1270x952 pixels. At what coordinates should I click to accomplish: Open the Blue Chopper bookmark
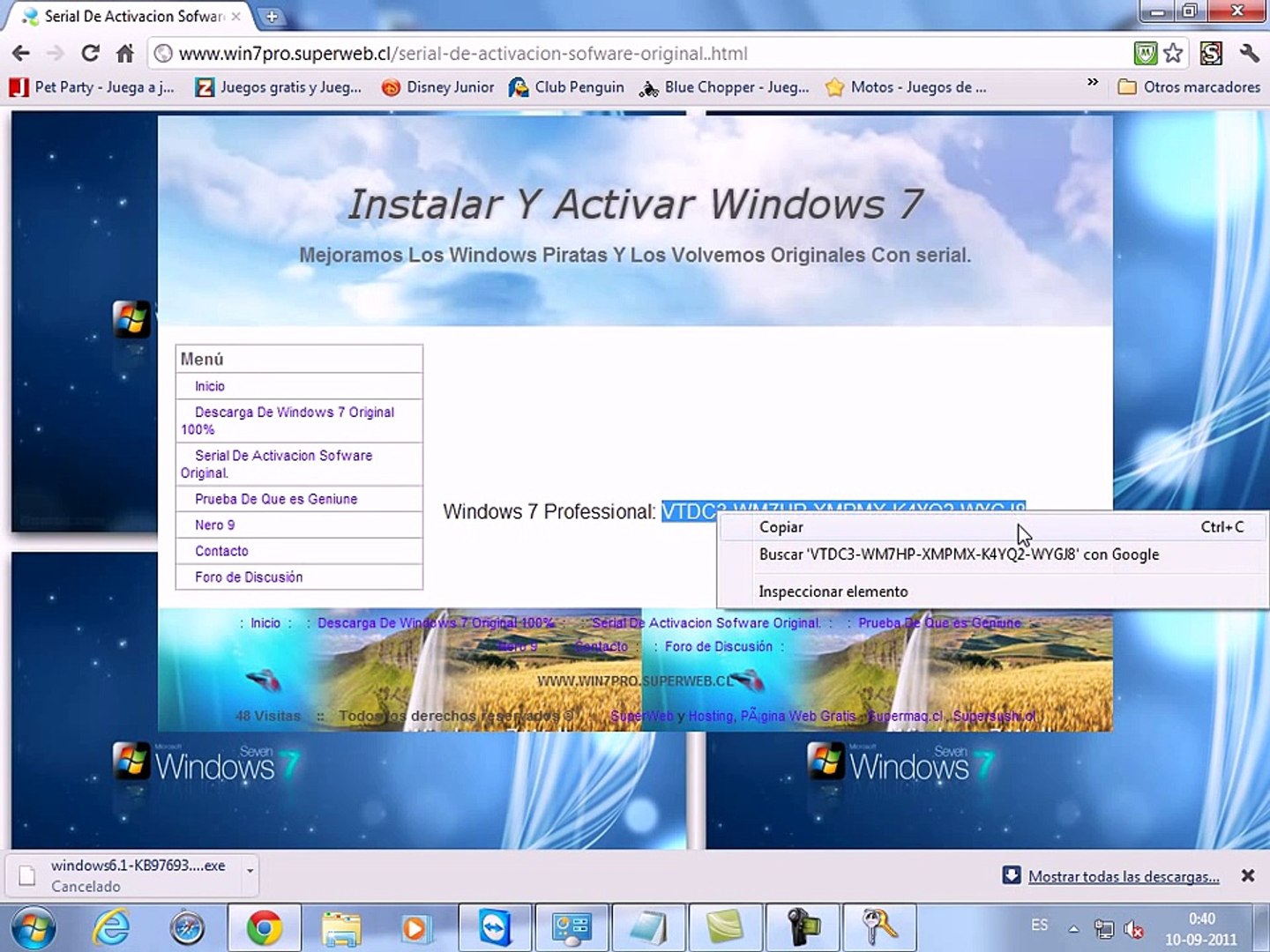tap(724, 87)
